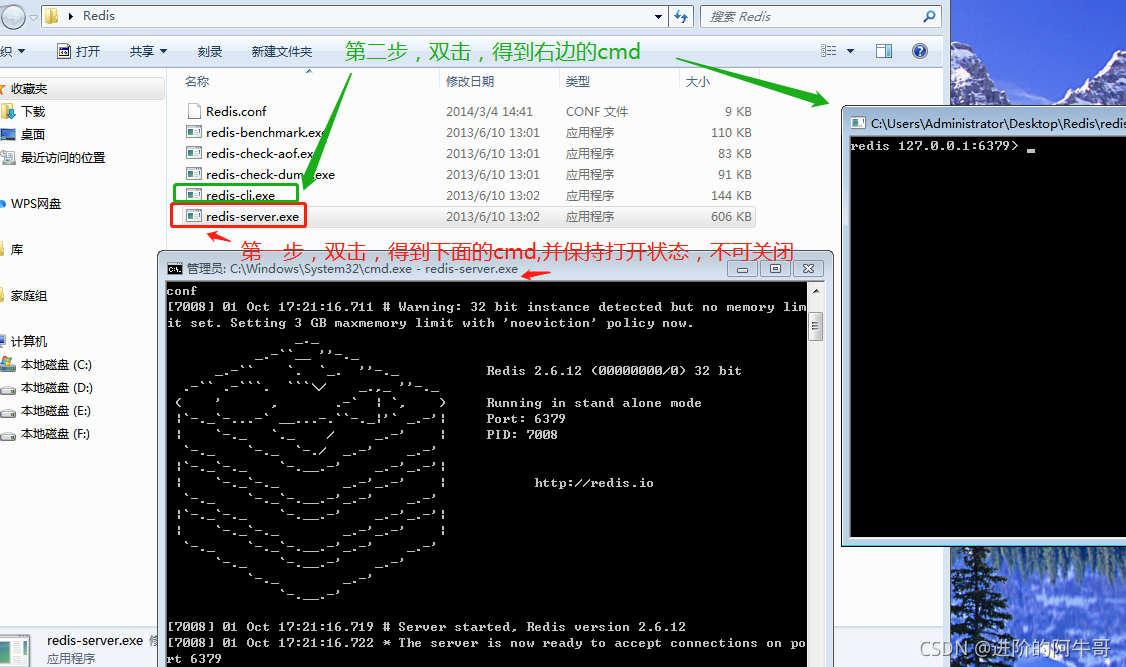Click the Redis folder path in address bar
1126x667 pixels.
click(98, 16)
